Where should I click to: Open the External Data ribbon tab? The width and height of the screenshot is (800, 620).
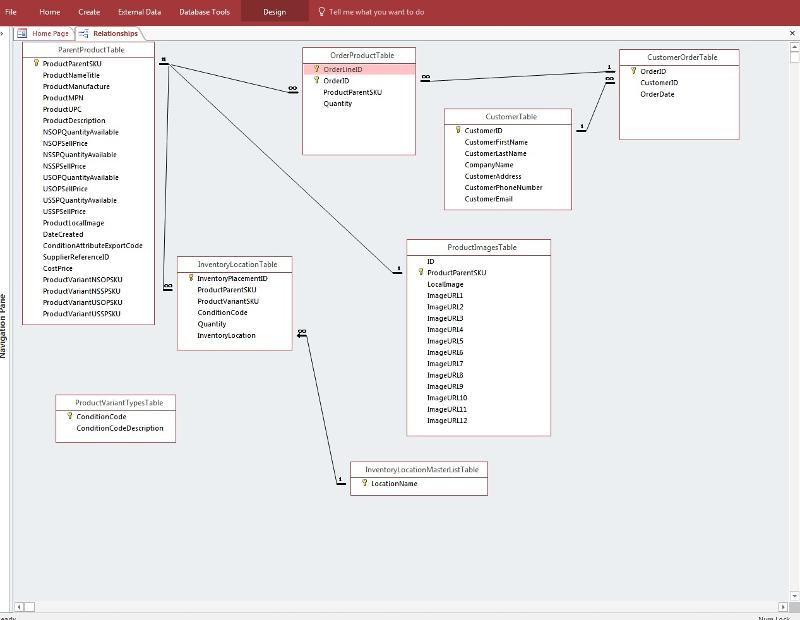coord(138,12)
